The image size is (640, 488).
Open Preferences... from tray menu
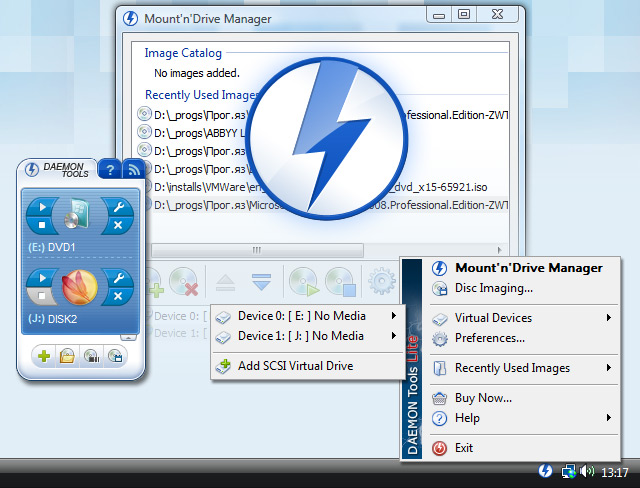coord(489,338)
